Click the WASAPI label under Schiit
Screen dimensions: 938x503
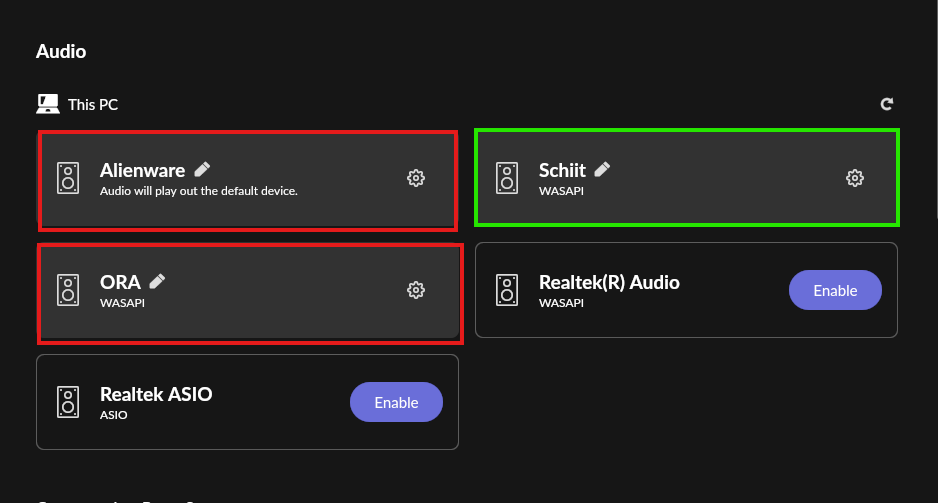click(561, 191)
